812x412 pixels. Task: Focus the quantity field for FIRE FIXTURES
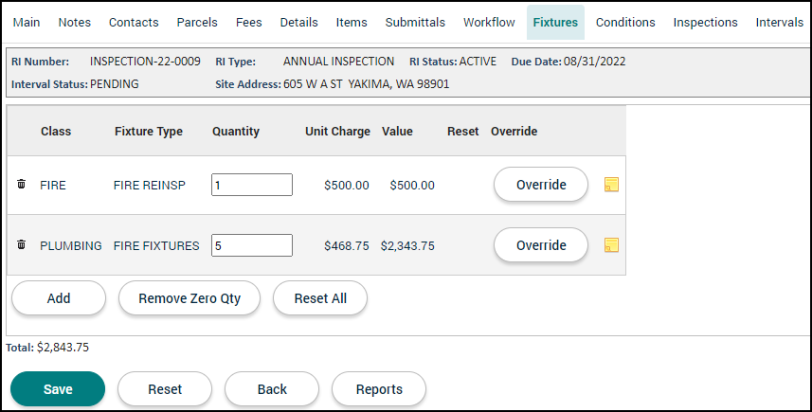pos(252,245)
